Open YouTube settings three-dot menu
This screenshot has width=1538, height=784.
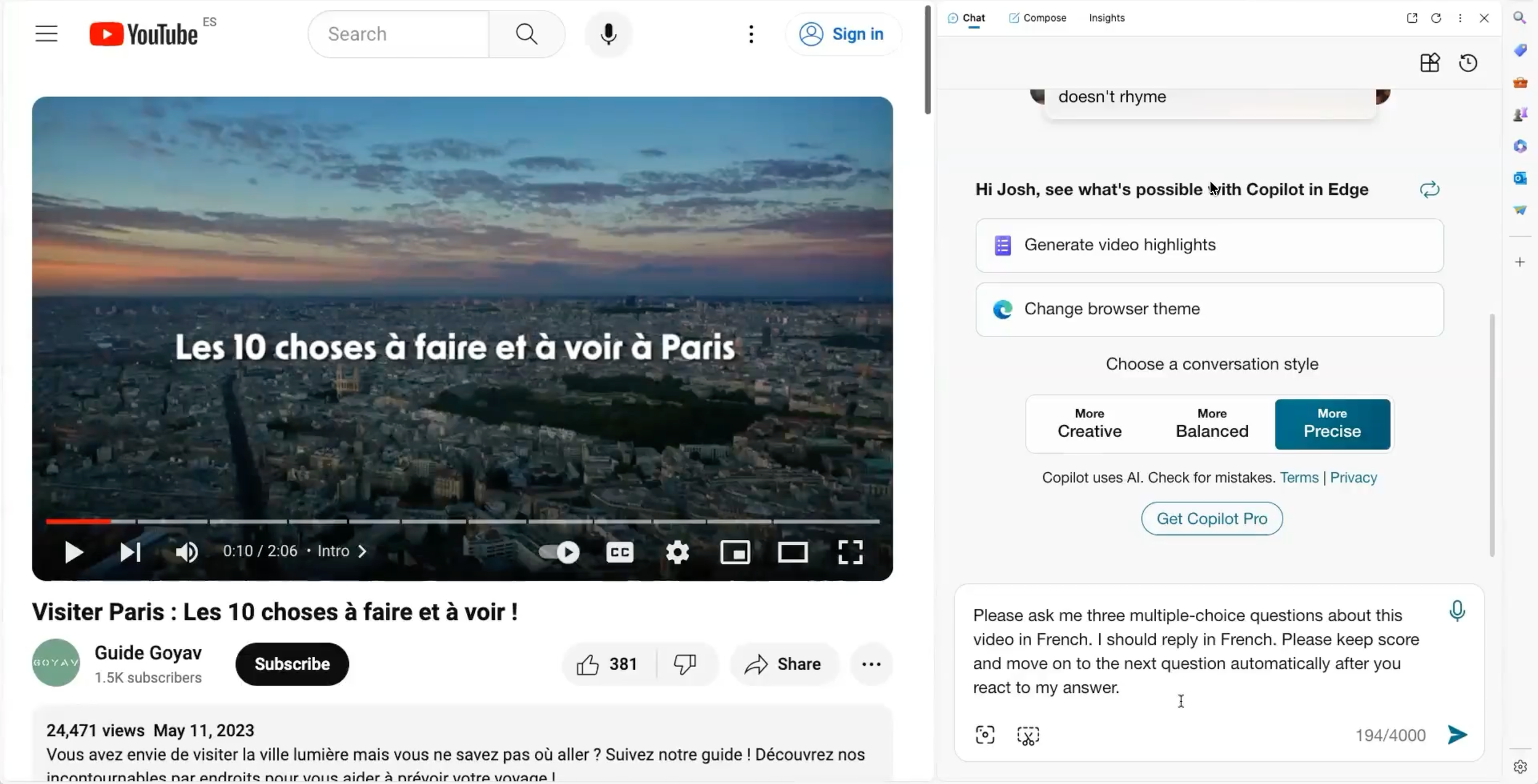(751, 34)
